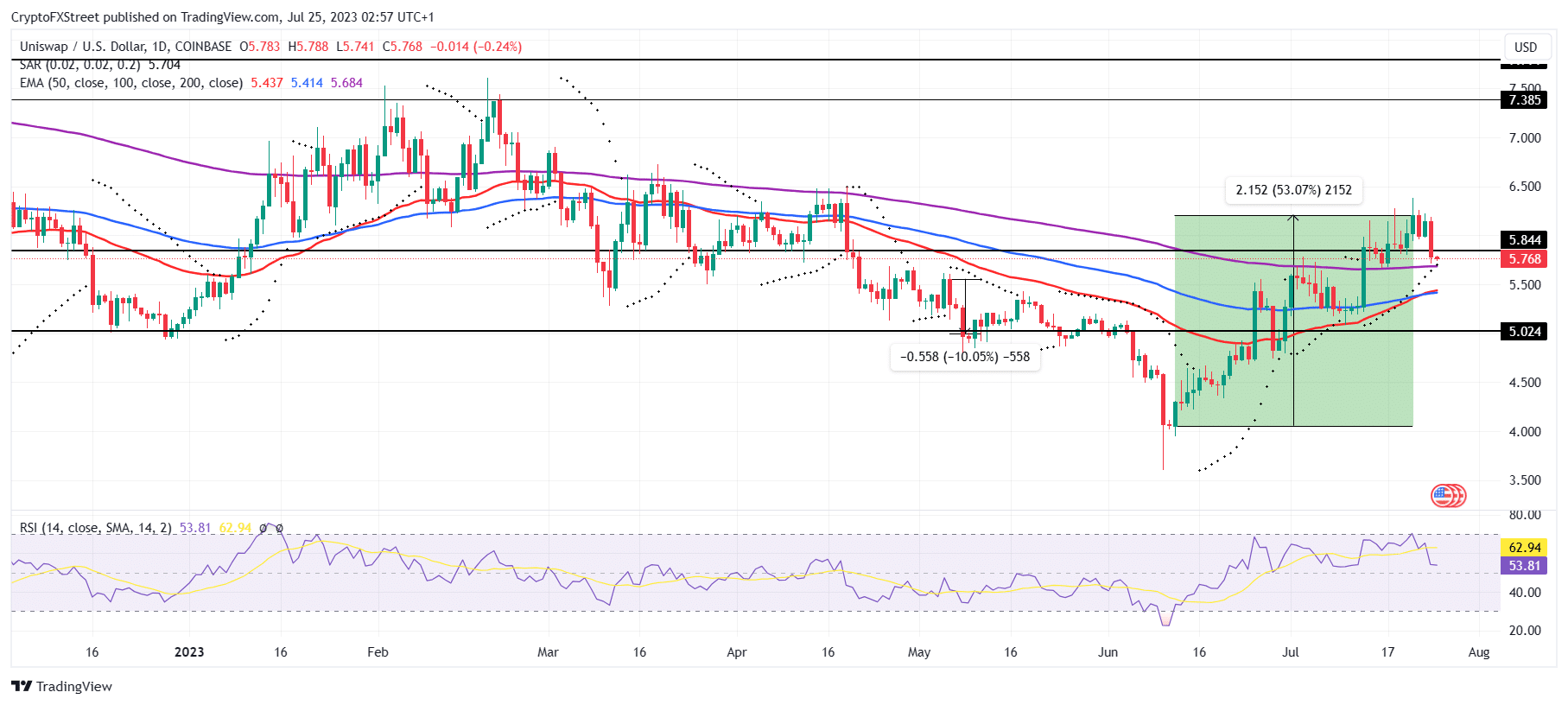Click the Feb label on time axis
The width and height of the screenshot is (1568, 705).
tap(378, 652)
